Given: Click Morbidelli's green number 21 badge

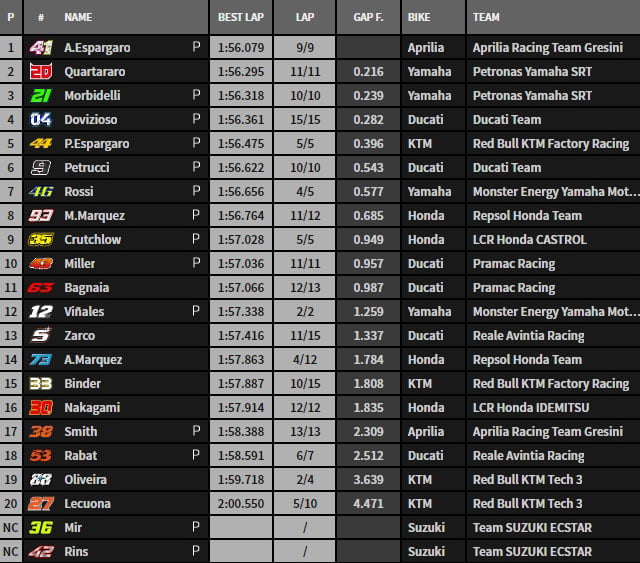Looking at the screenshot, I should click(41, 96).
